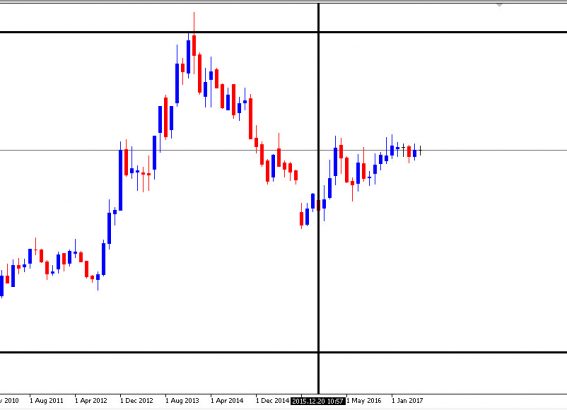Click the lowest red candle after the gap
The image size is (567, 410).
pyautogui.click(x=302, y=218)
